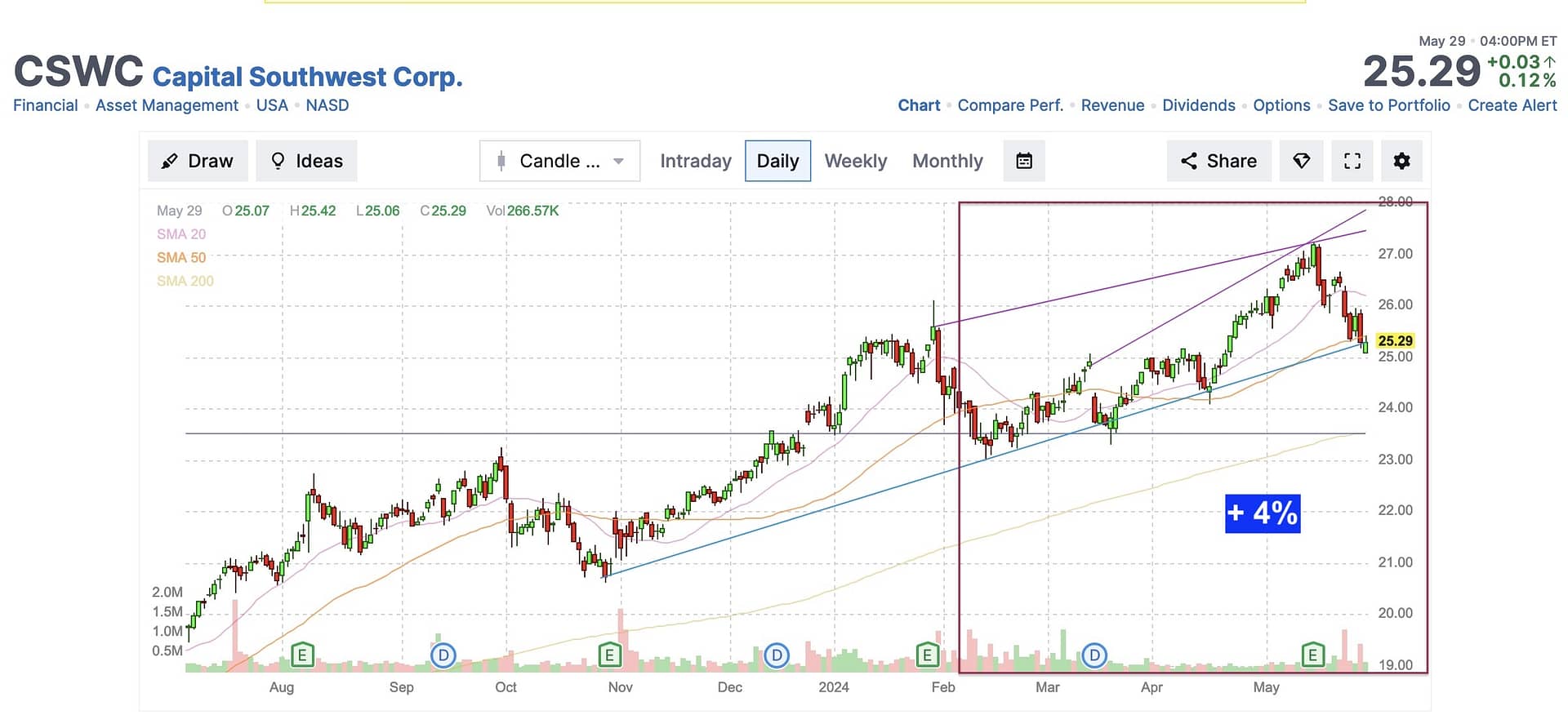Open Asset Management industry link
This screenshot has width=1568, height=724.
(x=167, y=105)
